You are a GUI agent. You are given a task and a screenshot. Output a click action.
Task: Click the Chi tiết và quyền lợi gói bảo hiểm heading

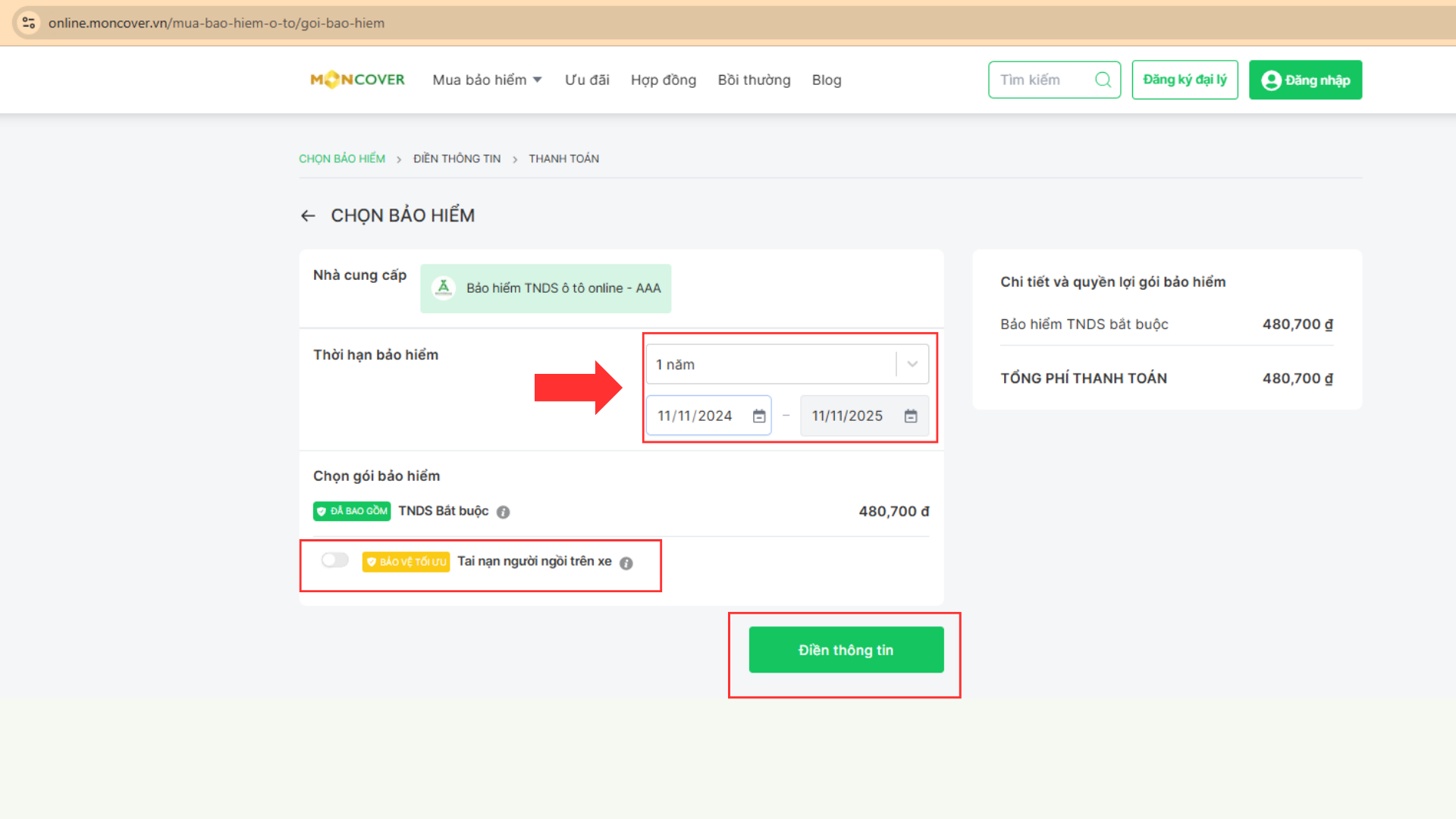pyautogui.click(x=1112, y=282)
